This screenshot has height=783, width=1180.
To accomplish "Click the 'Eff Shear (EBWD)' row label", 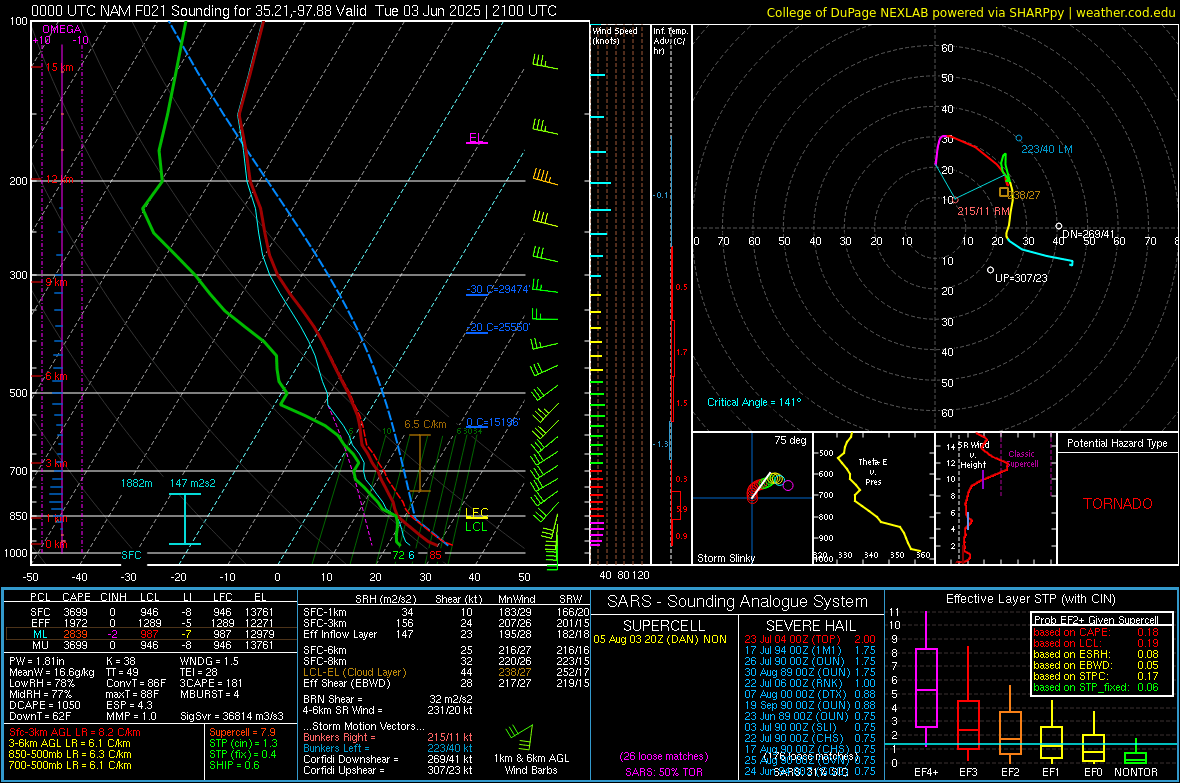I will (346, 684).
